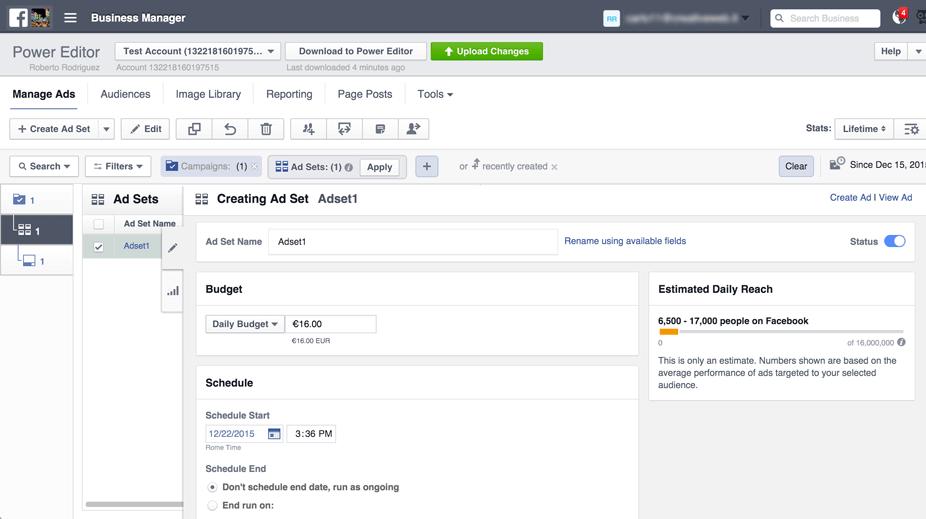Click the plus add filter button
This screenshot has height=519, width=926.
click(426, 167)
